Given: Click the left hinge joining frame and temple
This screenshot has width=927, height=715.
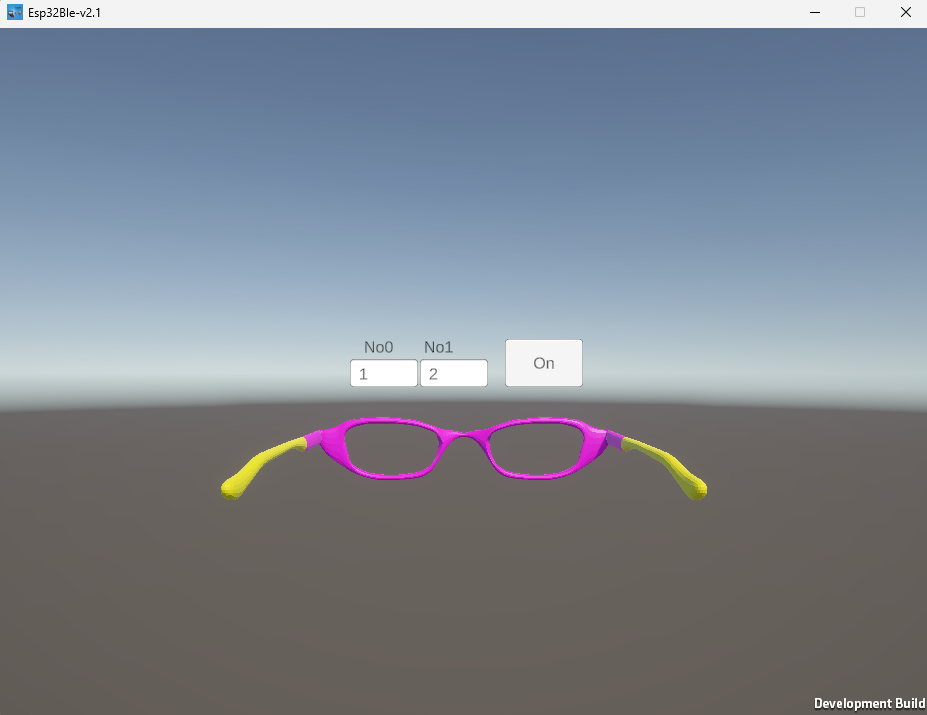Looking at the screenshot, I should click(x=314, y=439).
